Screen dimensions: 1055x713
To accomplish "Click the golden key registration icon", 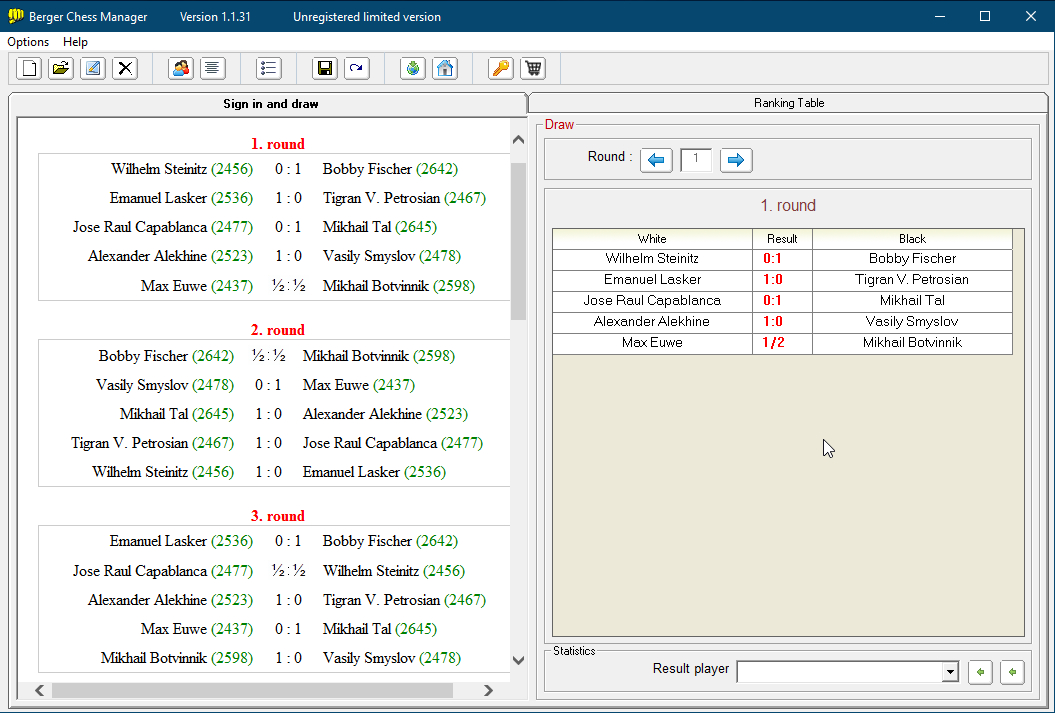I will [x=500, y=68].
